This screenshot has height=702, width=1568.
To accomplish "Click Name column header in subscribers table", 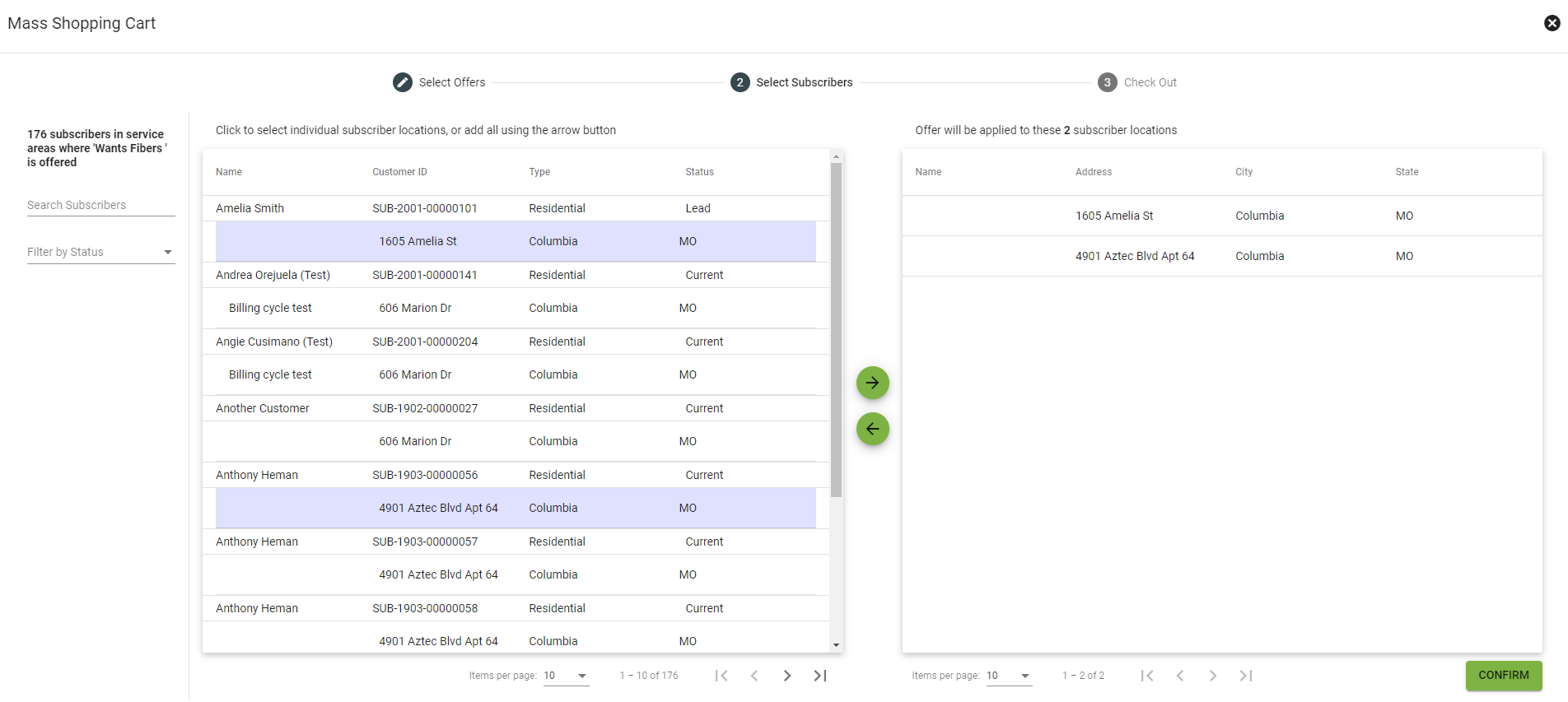I will coord(229,172).
